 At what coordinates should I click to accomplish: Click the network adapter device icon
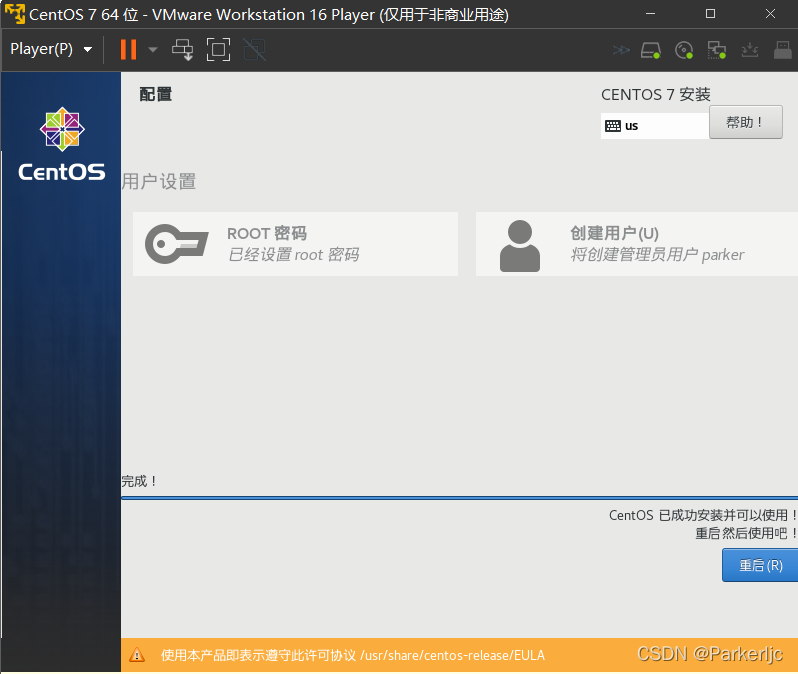(x=717, y=50)
